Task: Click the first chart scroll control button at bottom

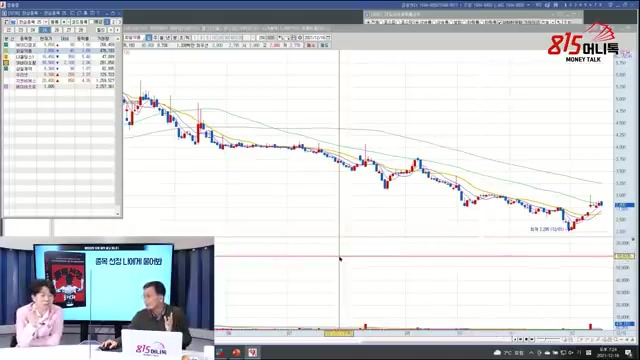Action: pyautogui.click(x=515, y=339)
